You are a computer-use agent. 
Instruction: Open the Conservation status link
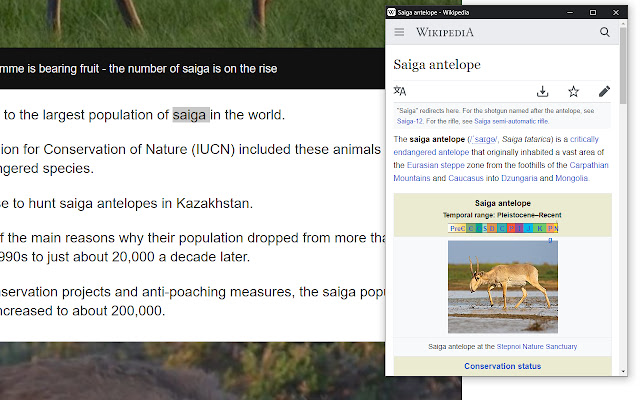502,366
